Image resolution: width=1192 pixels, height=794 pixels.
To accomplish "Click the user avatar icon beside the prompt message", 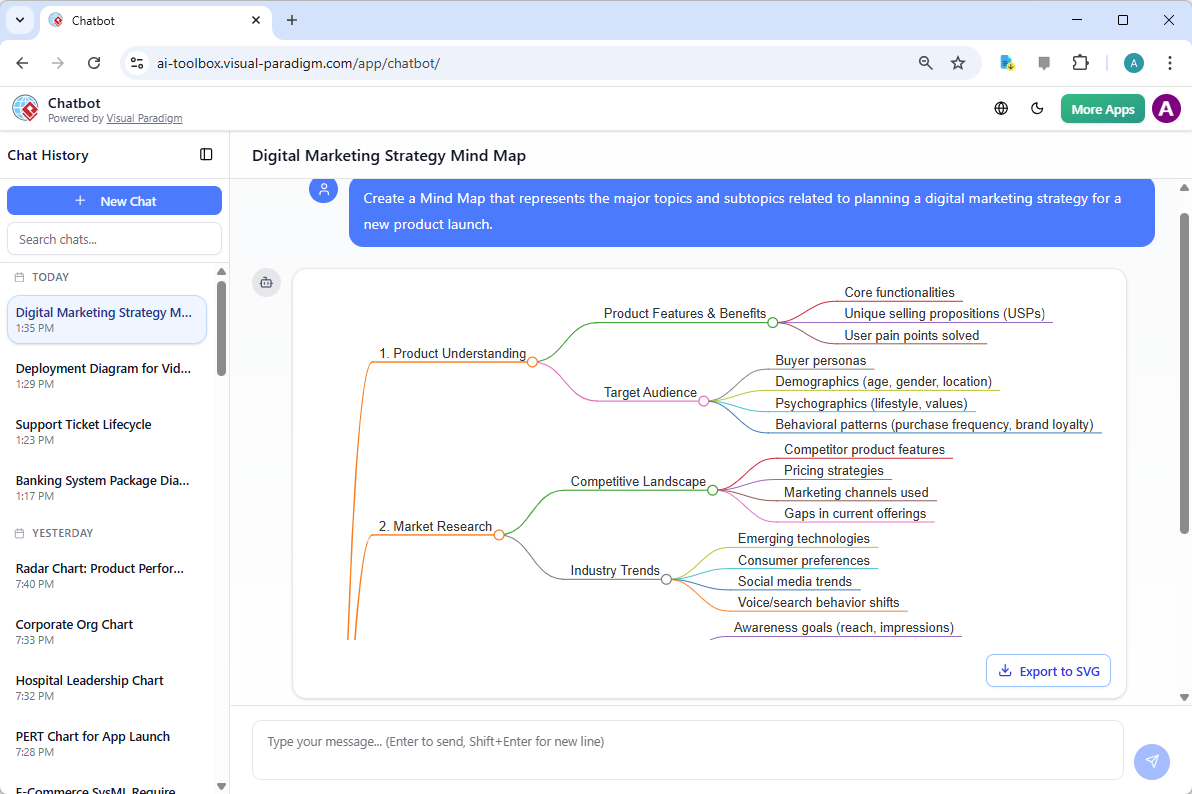I will tap(323, 190).
